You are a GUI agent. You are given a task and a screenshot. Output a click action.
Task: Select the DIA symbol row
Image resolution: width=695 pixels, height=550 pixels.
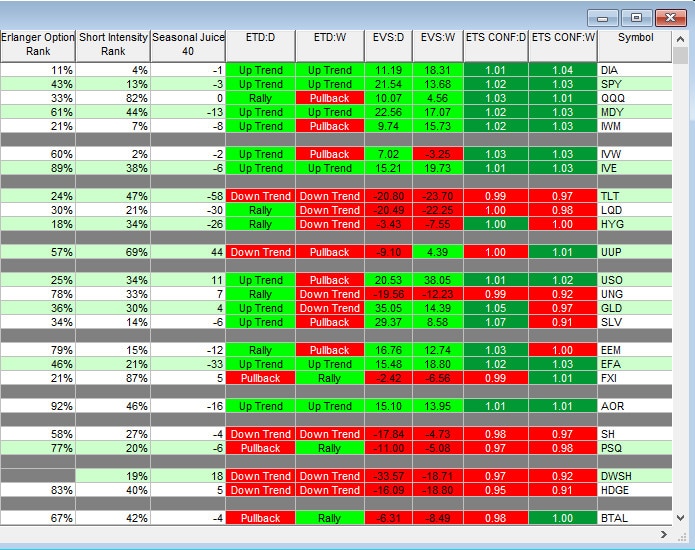tap(336, 70)
